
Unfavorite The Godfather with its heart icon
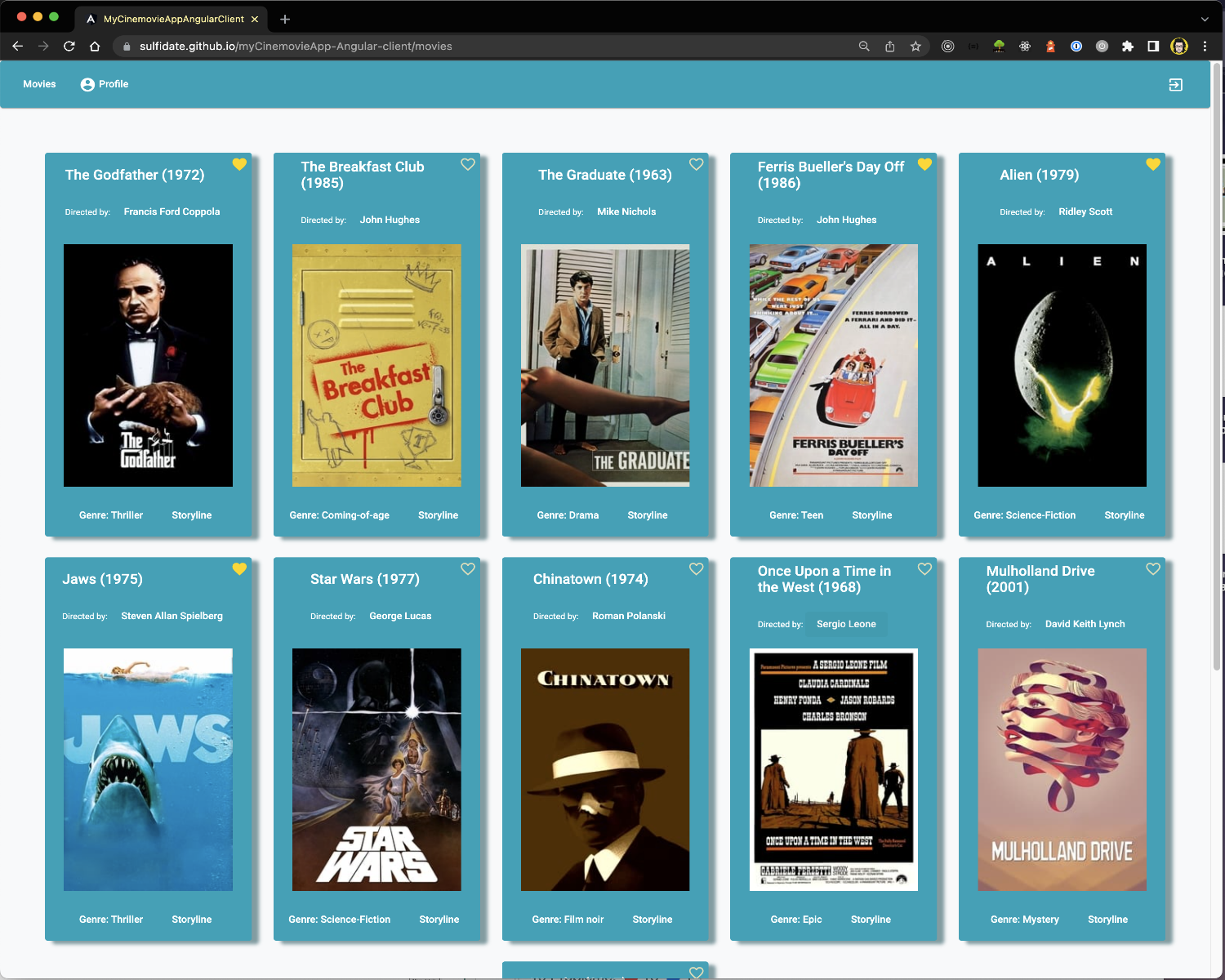pos(239,164)
